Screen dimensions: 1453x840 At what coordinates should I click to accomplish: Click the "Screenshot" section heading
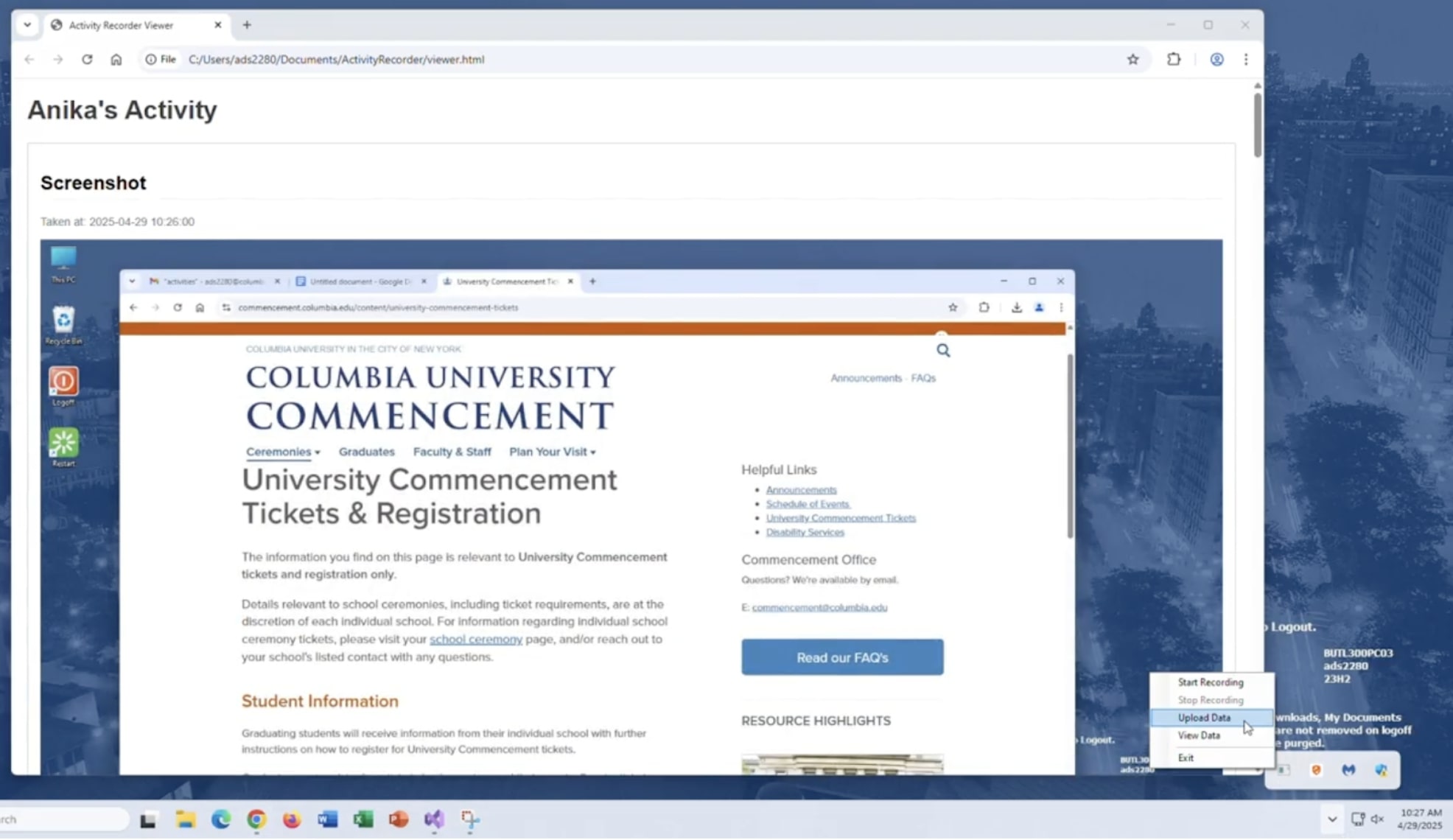(94, 183)
